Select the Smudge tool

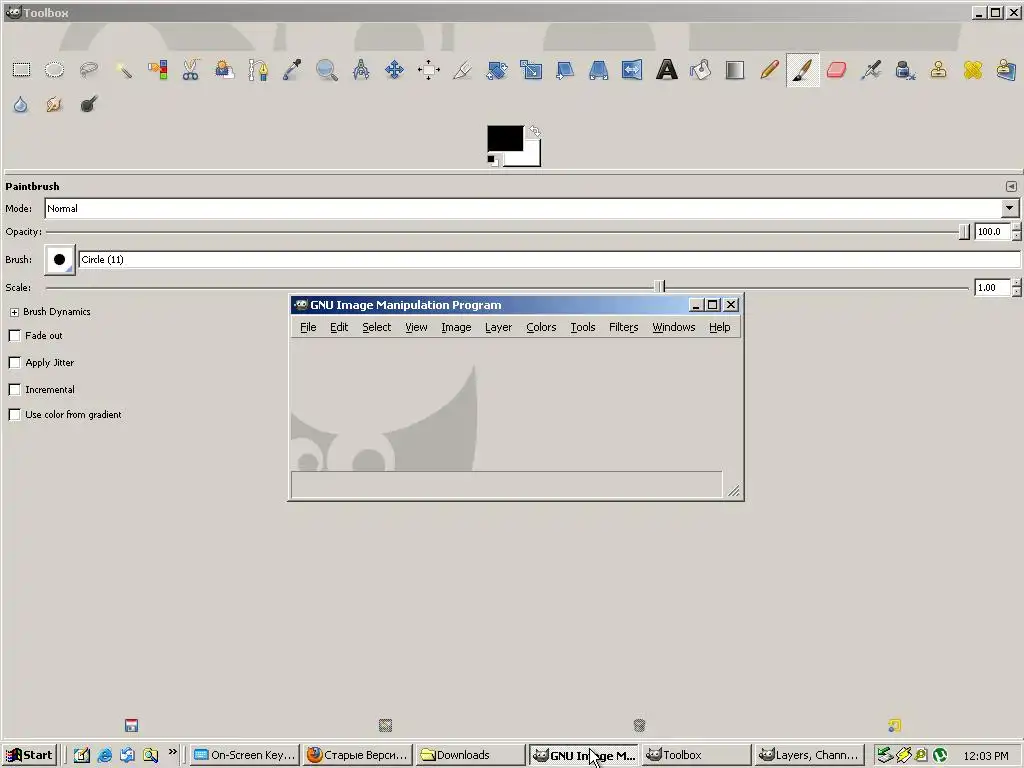[x=54, y=104]
